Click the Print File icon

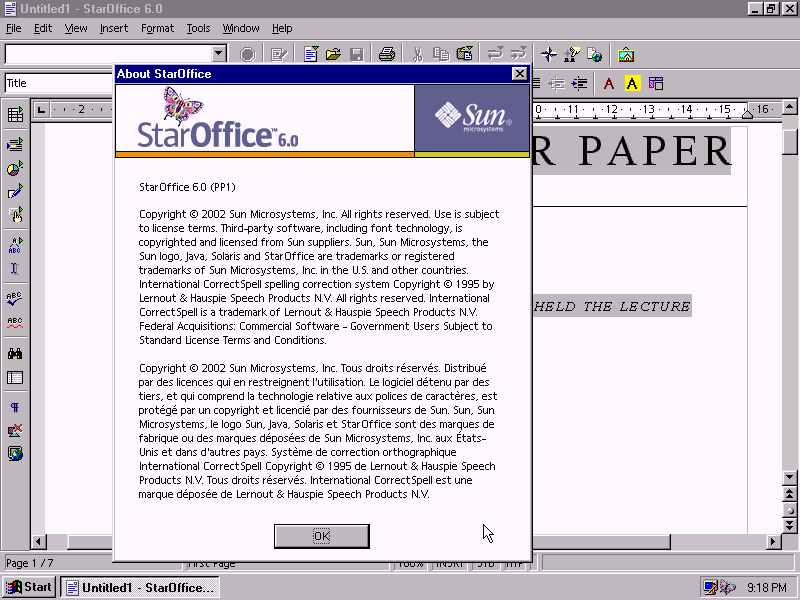[x=387, y=54]
